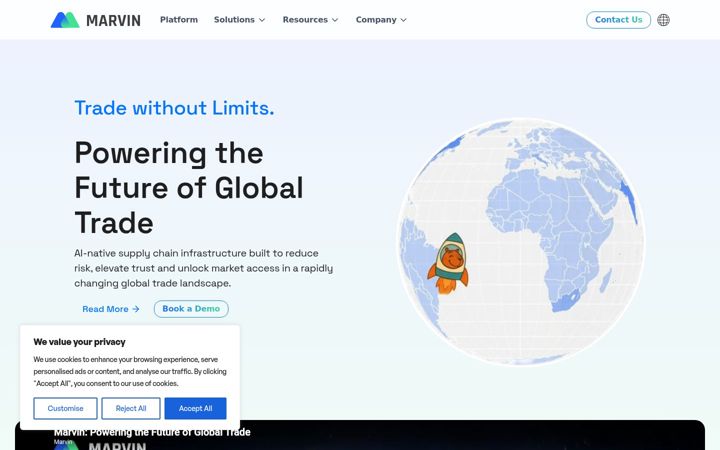Click the Book a Demo button
The height and width of the screenshot is (450, 720).
pyautogui.click(x=191, y=309)
